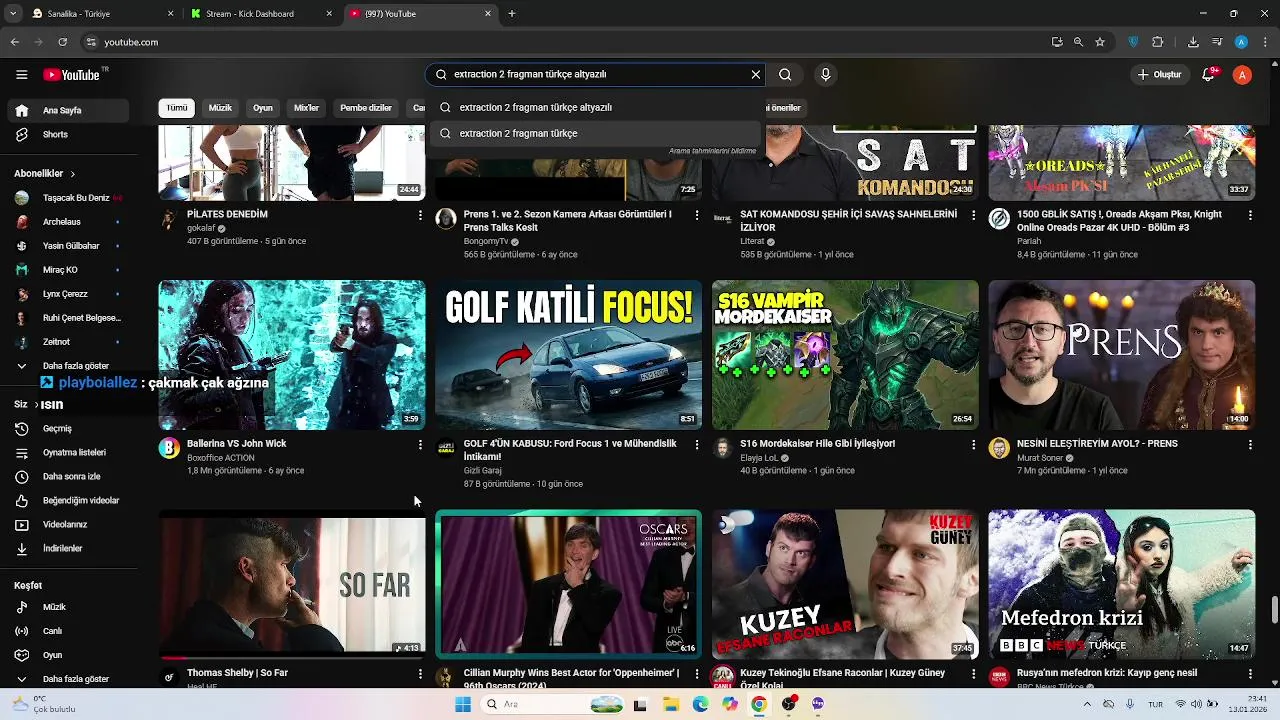This screenshot has width=1280, height=720.
Task: Open Mefedron krizi BBC News thumbnail
Action: pos(1122,585)
